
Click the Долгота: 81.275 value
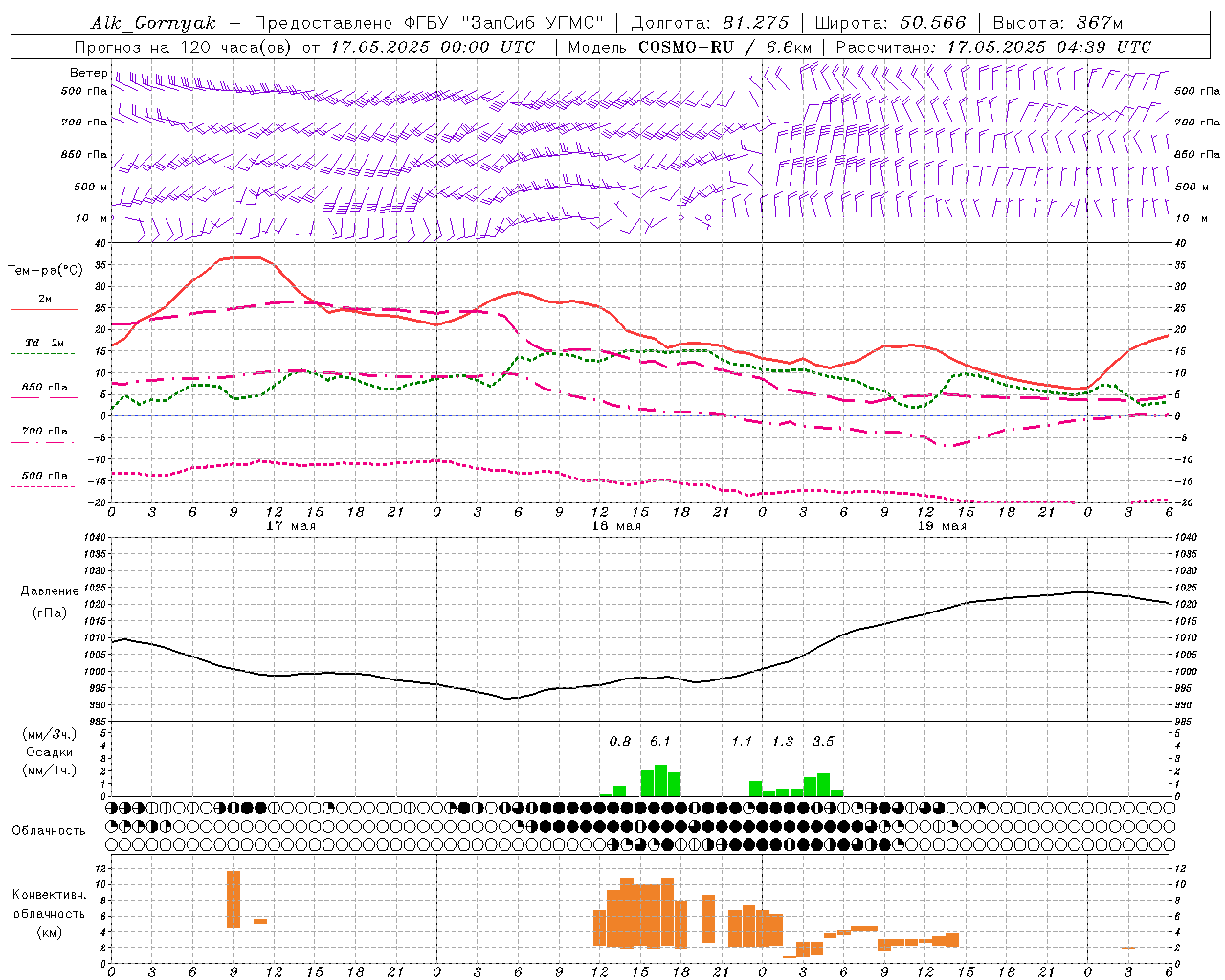point(710,23)
